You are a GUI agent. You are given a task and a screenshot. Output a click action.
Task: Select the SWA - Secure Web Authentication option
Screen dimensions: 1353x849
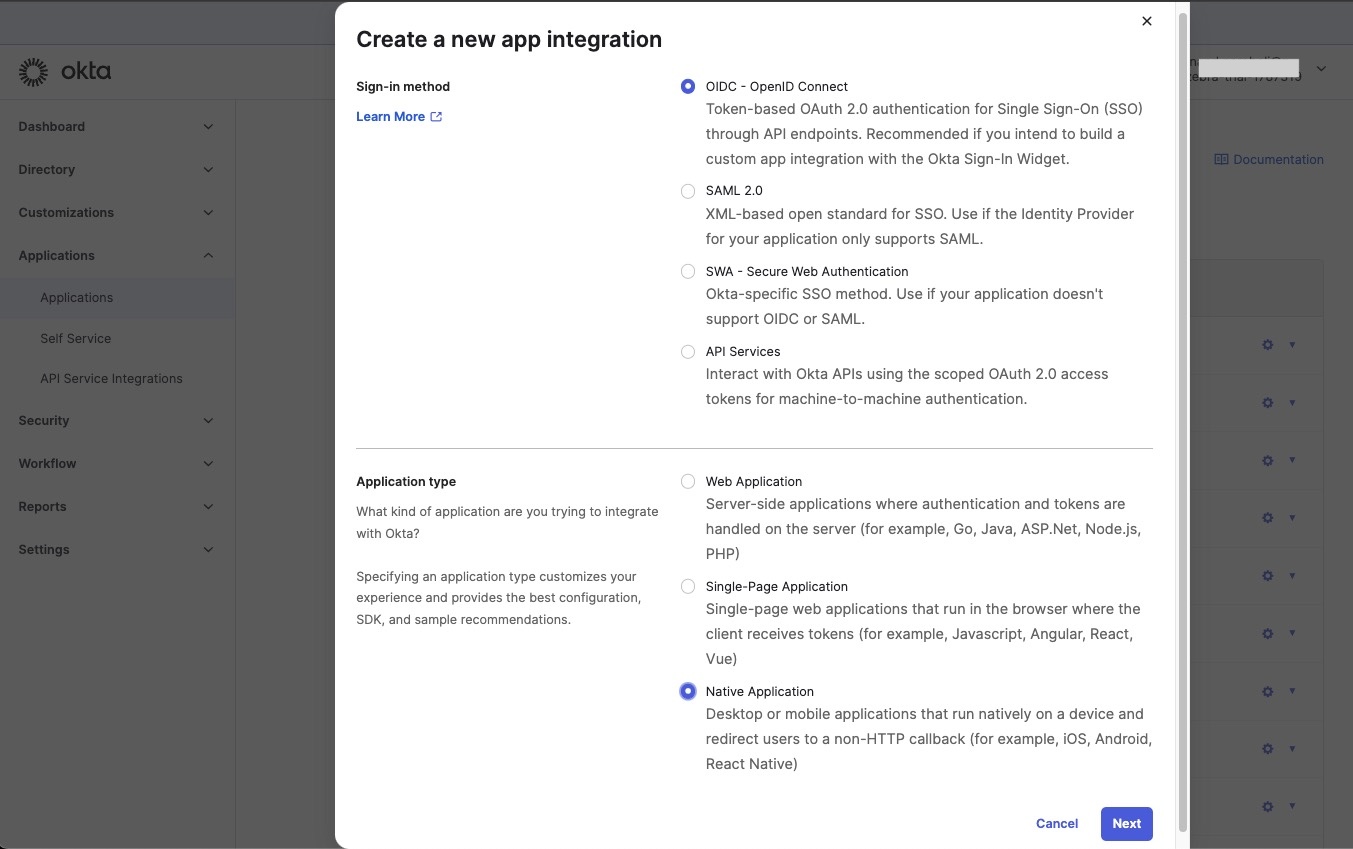click(x=688, y=272)
